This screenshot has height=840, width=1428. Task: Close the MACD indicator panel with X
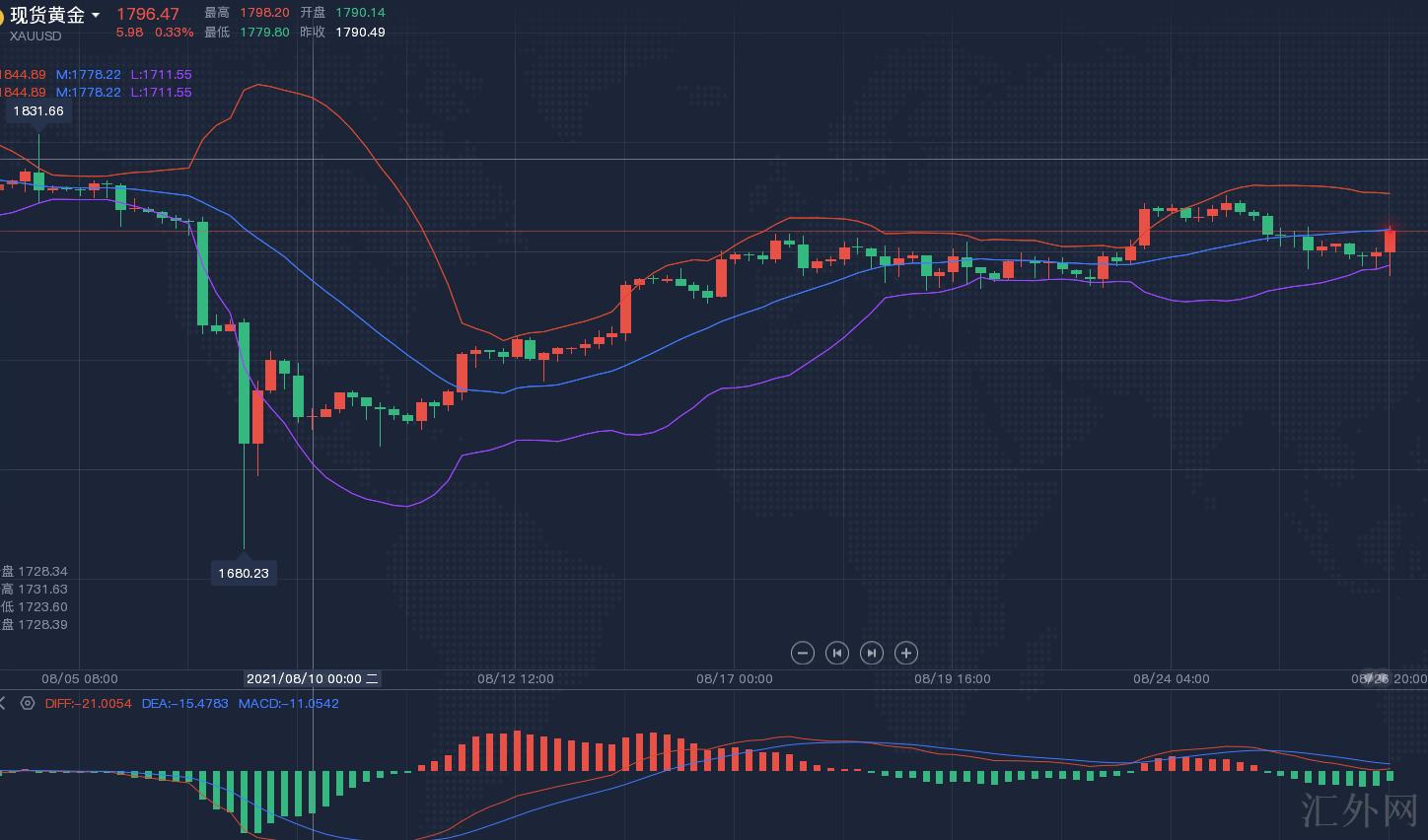(3, 703)
